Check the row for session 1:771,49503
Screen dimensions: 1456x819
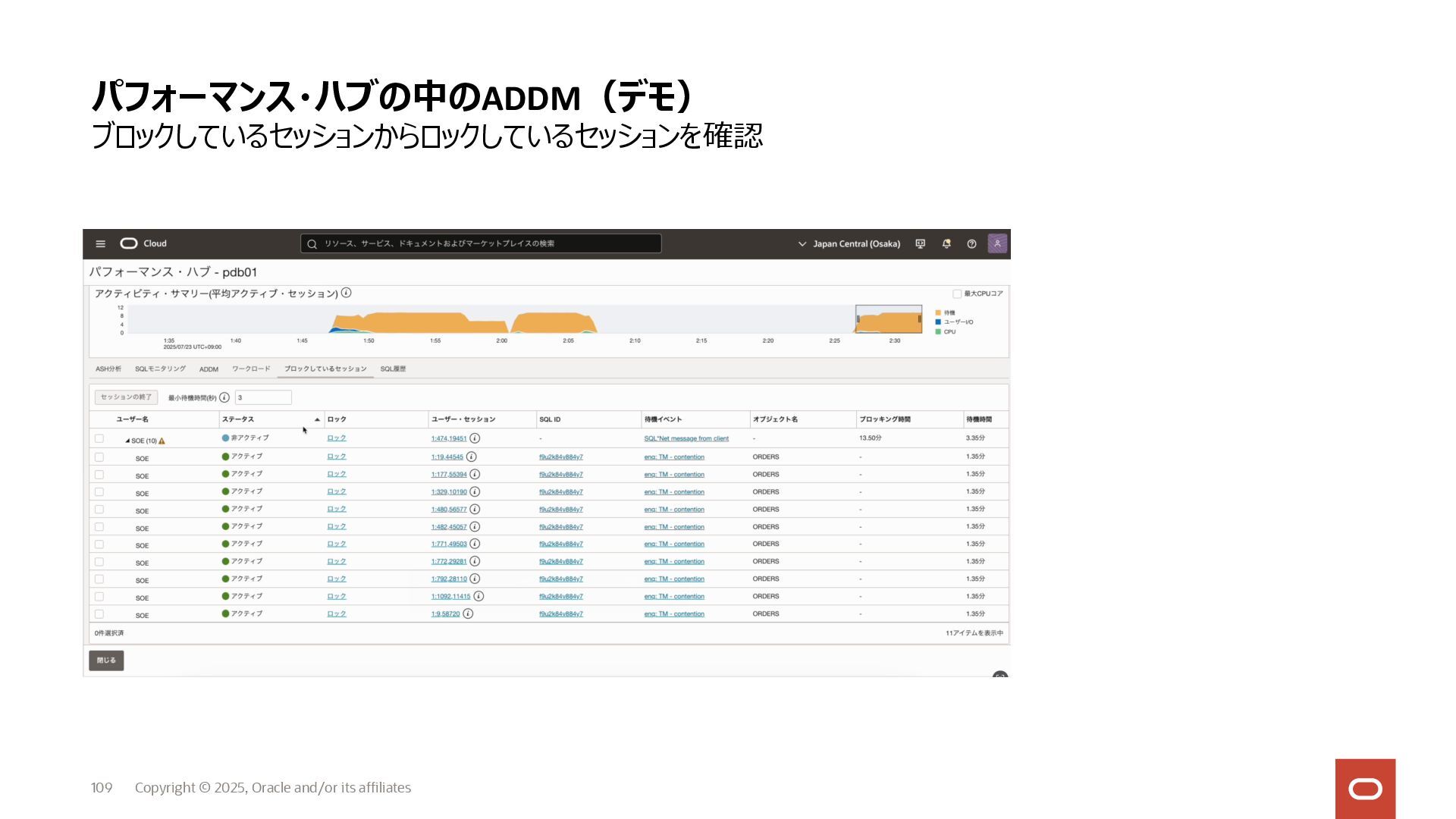[99, 544]
